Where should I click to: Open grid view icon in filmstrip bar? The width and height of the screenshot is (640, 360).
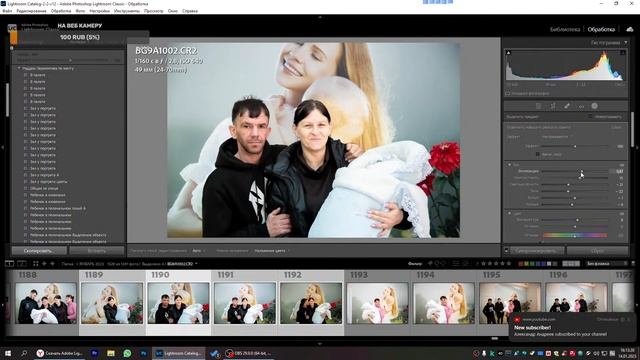pos(36,264)
